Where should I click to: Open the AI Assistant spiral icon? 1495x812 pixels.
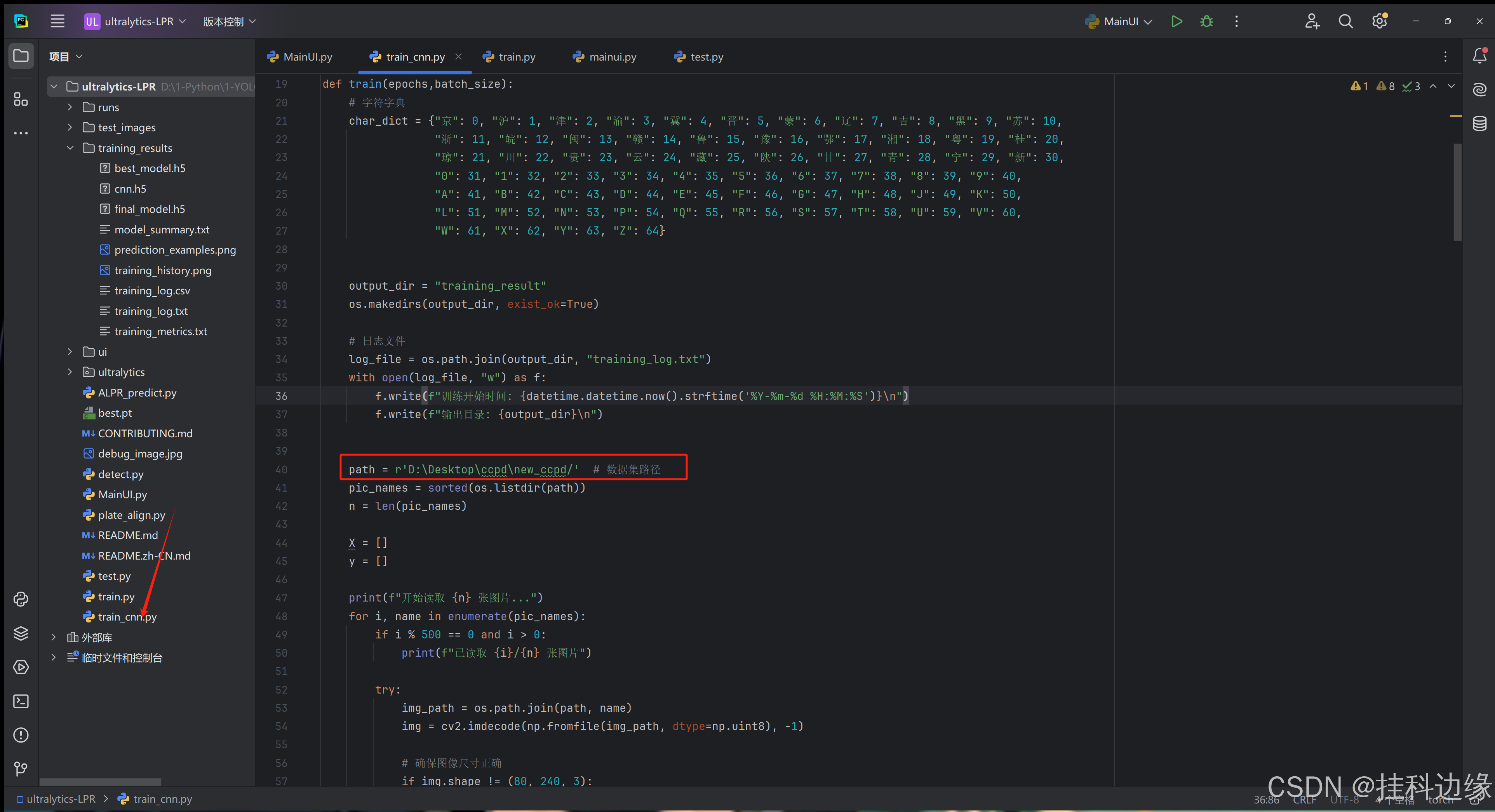1479,89
